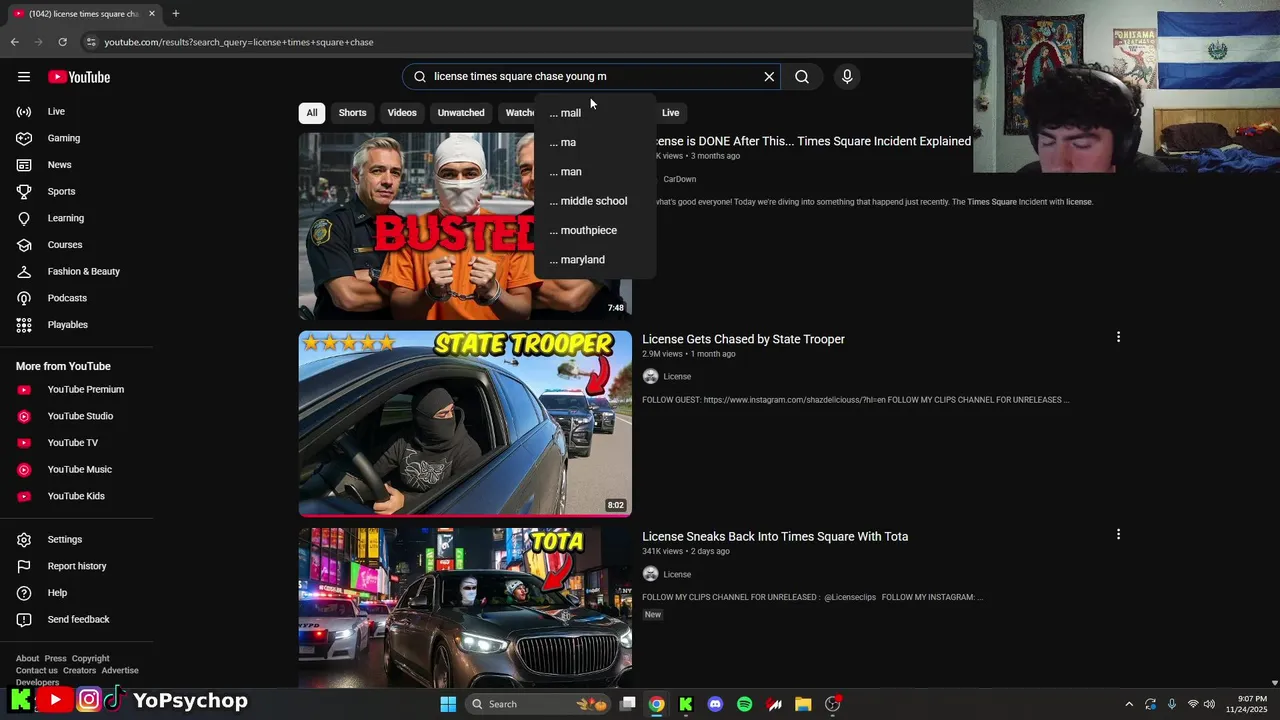Viewport: 1280px width, 720px height.
Task: Reload the page in Chrome
Action: (62, 42)
